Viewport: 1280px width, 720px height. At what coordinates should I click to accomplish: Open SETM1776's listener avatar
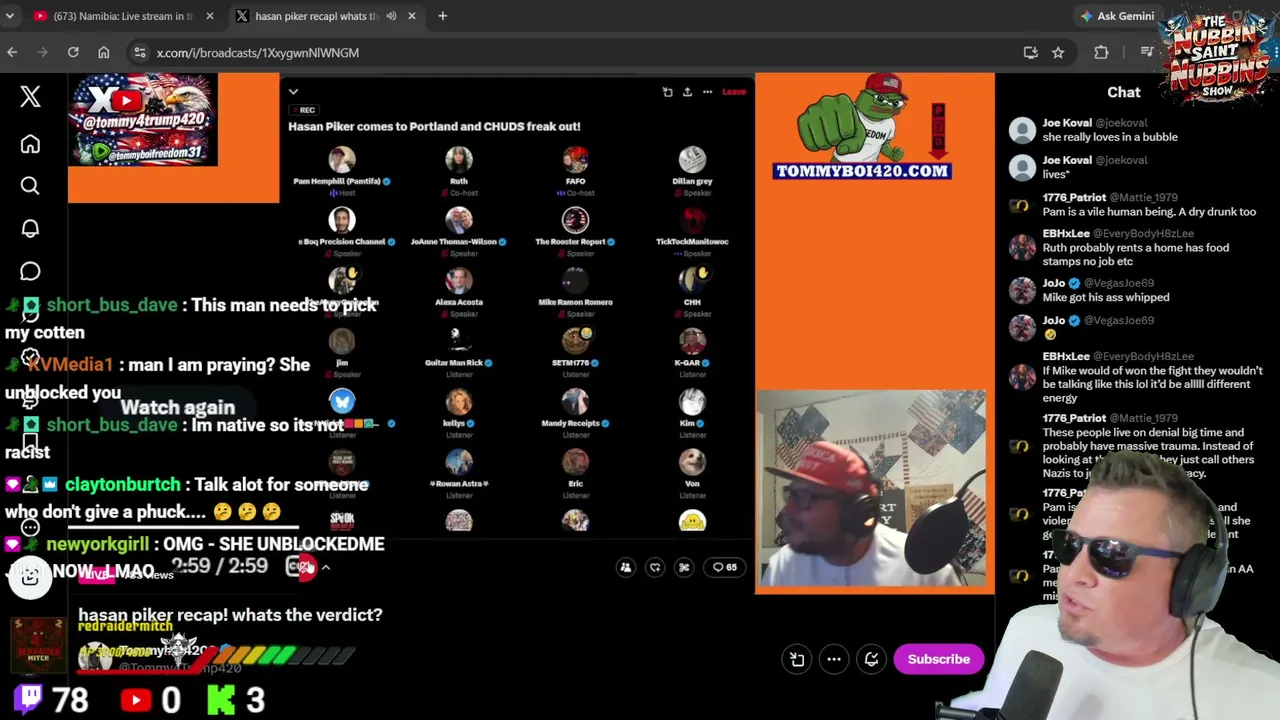click(575, 341)
